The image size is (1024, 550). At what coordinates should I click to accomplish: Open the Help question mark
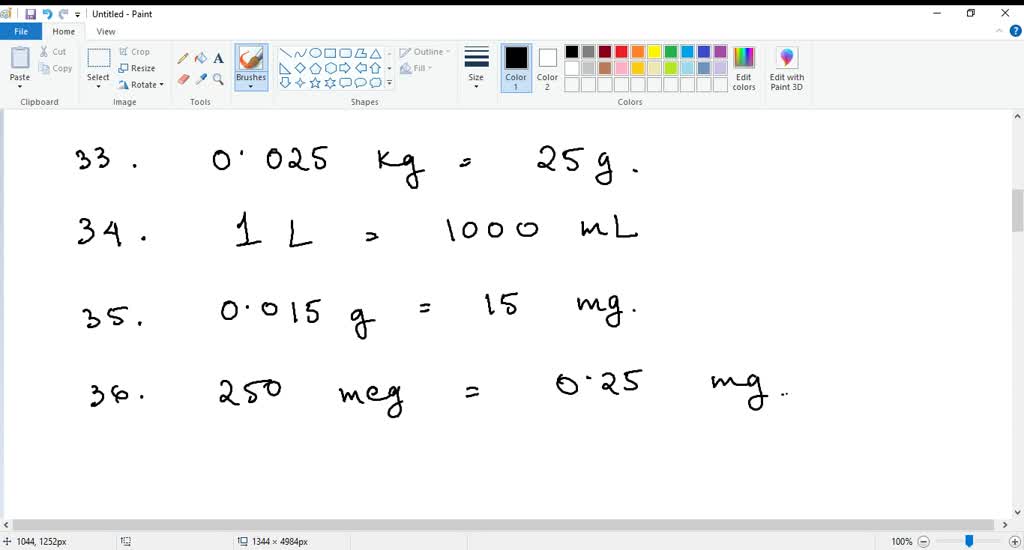1015,31
